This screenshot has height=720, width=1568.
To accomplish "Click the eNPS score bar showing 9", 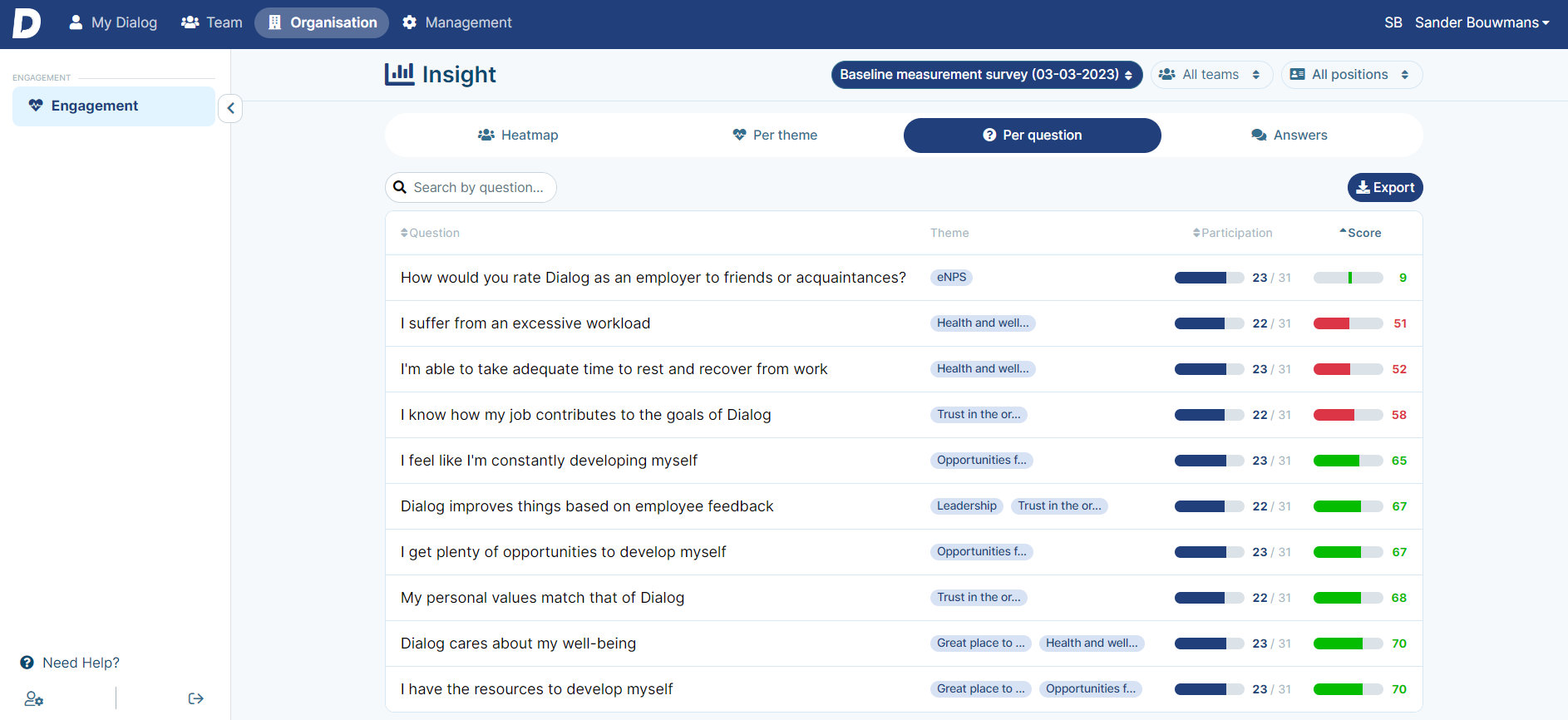I will click(1349, 278).
